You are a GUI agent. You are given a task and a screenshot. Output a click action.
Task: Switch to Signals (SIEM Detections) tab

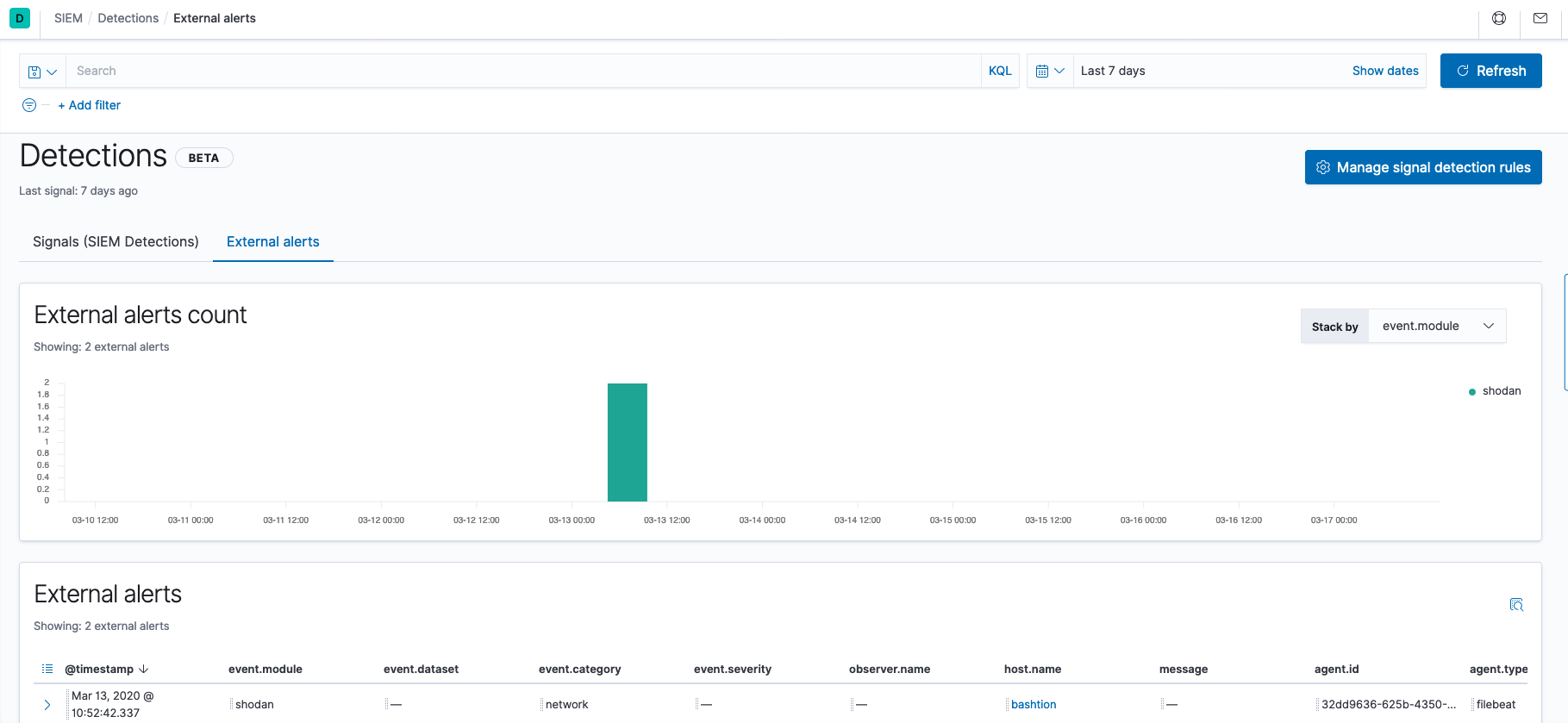coord(116,242)
